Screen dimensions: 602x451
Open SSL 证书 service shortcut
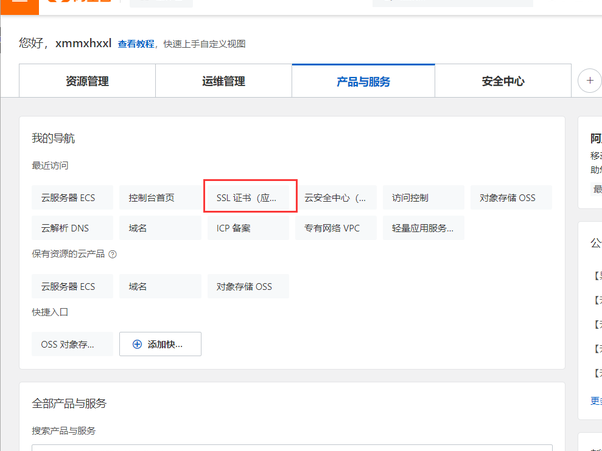(x=248, y=198)
